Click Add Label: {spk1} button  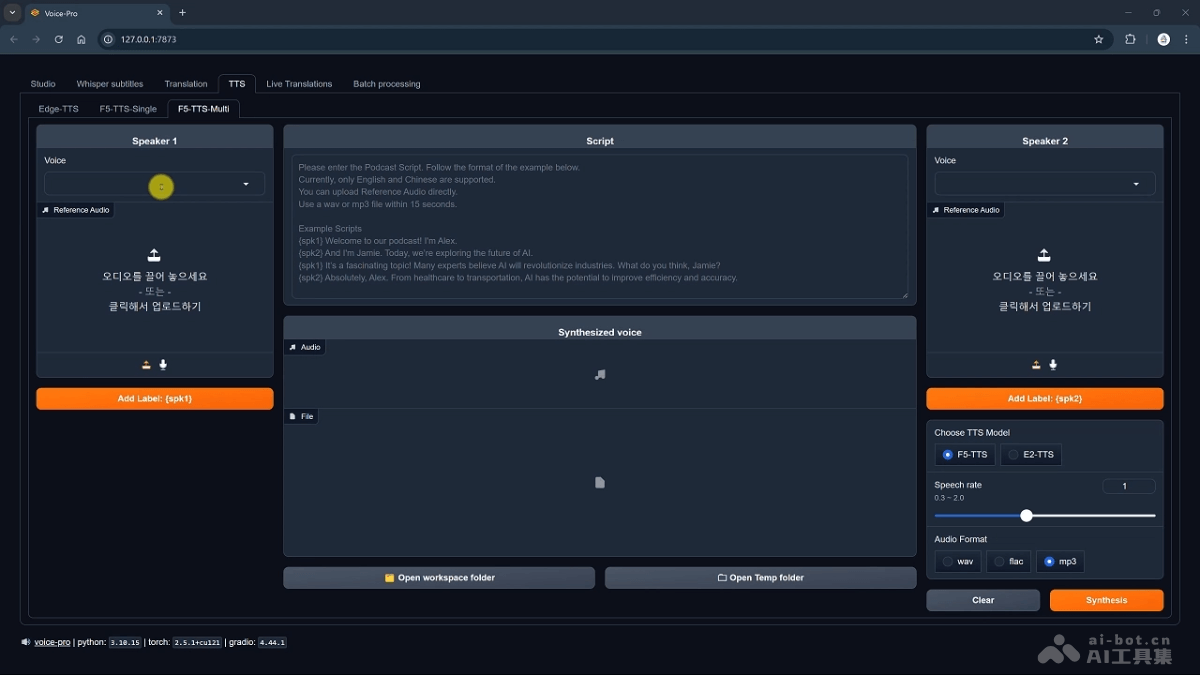pyautogui.click(x=155, y=399)
